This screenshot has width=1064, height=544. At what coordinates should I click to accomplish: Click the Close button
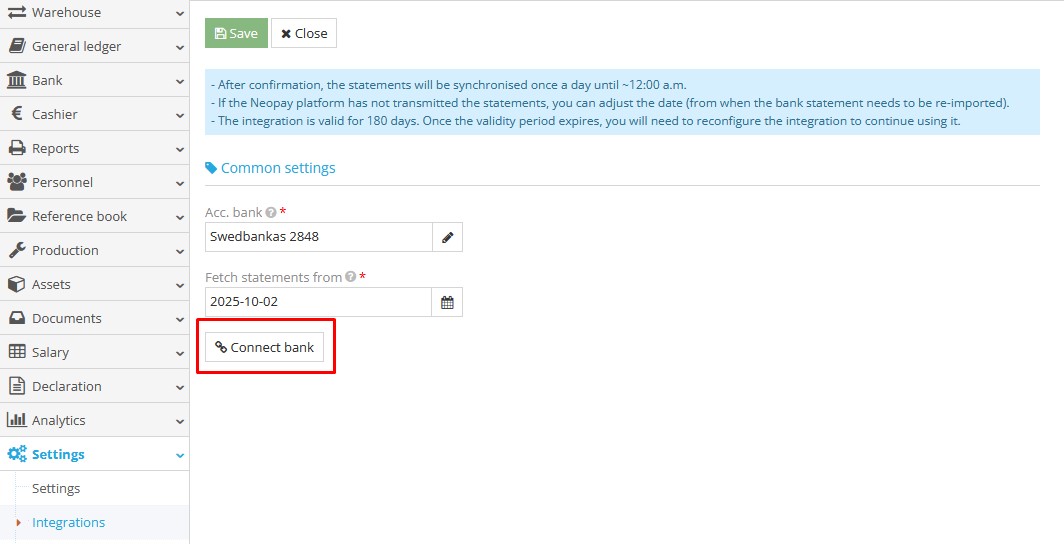(304, 33)
